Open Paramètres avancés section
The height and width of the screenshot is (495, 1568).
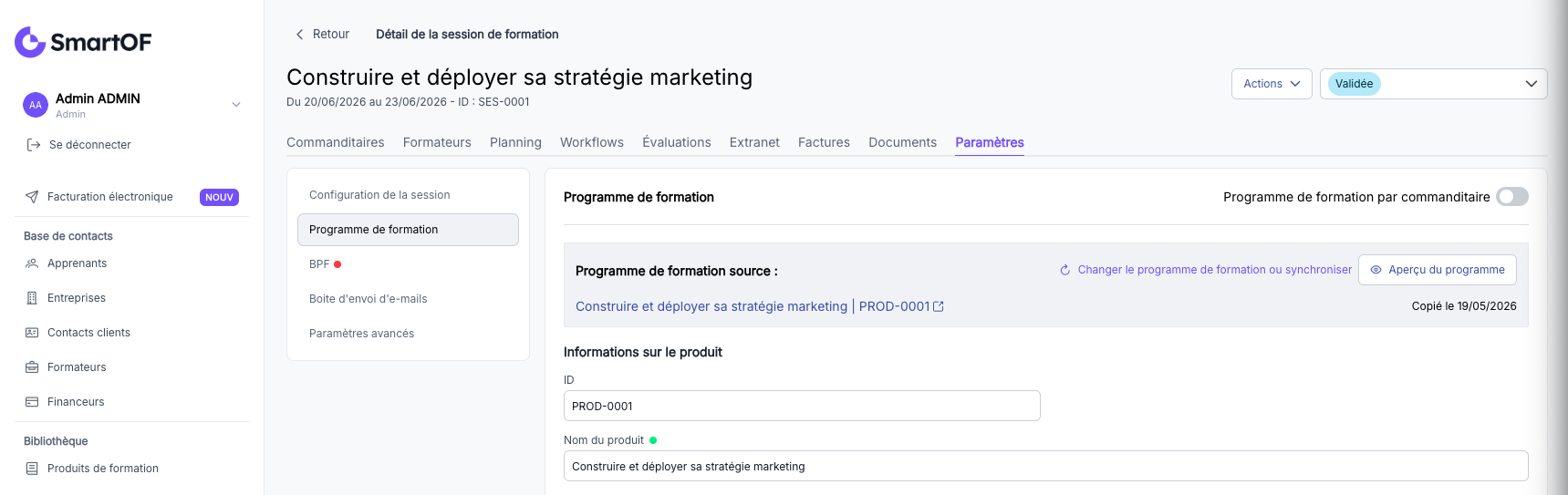pyautogui.click(x=408, y=334)
